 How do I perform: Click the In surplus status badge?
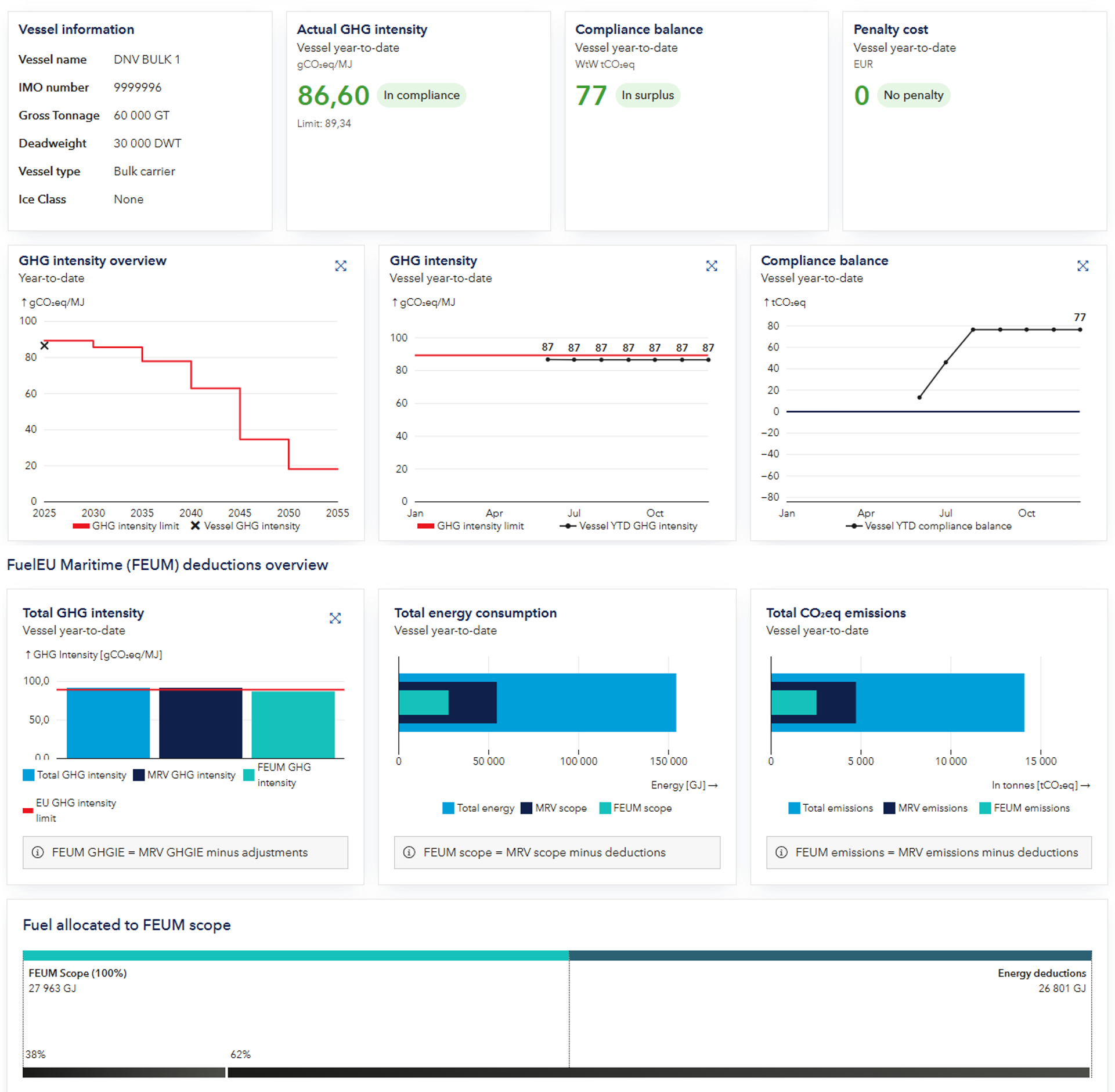click(x=648, y=95)
